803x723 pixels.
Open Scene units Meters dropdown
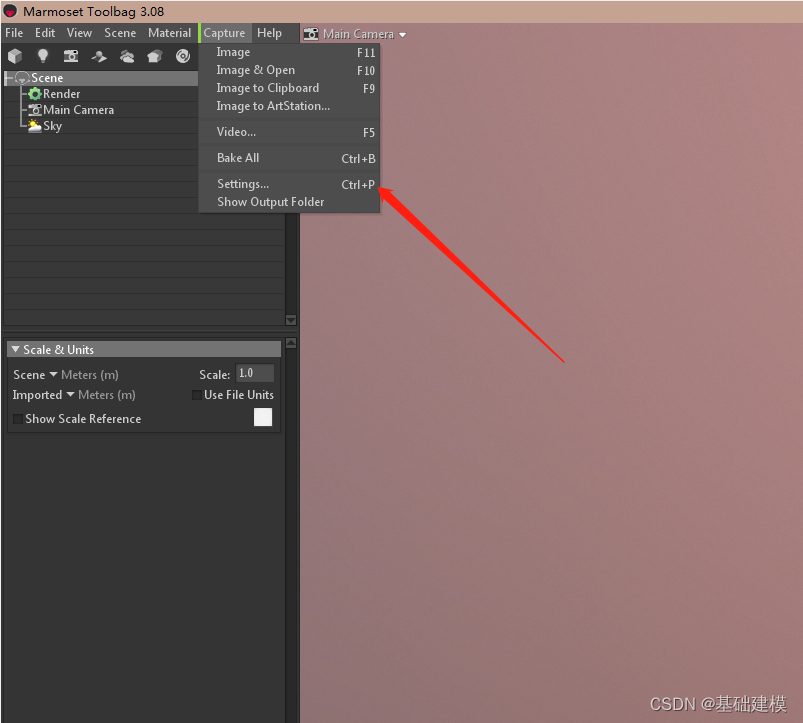point(84,375)
